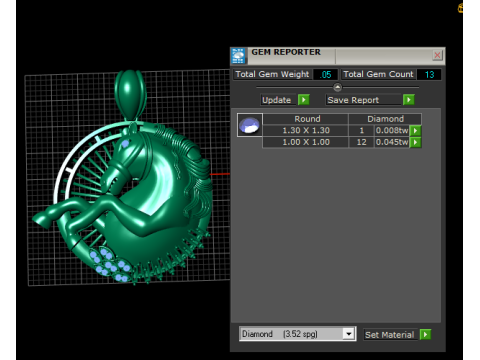Click the Diamond column header
The height and width of the screenshot is (360, 480).
(385, 119)
